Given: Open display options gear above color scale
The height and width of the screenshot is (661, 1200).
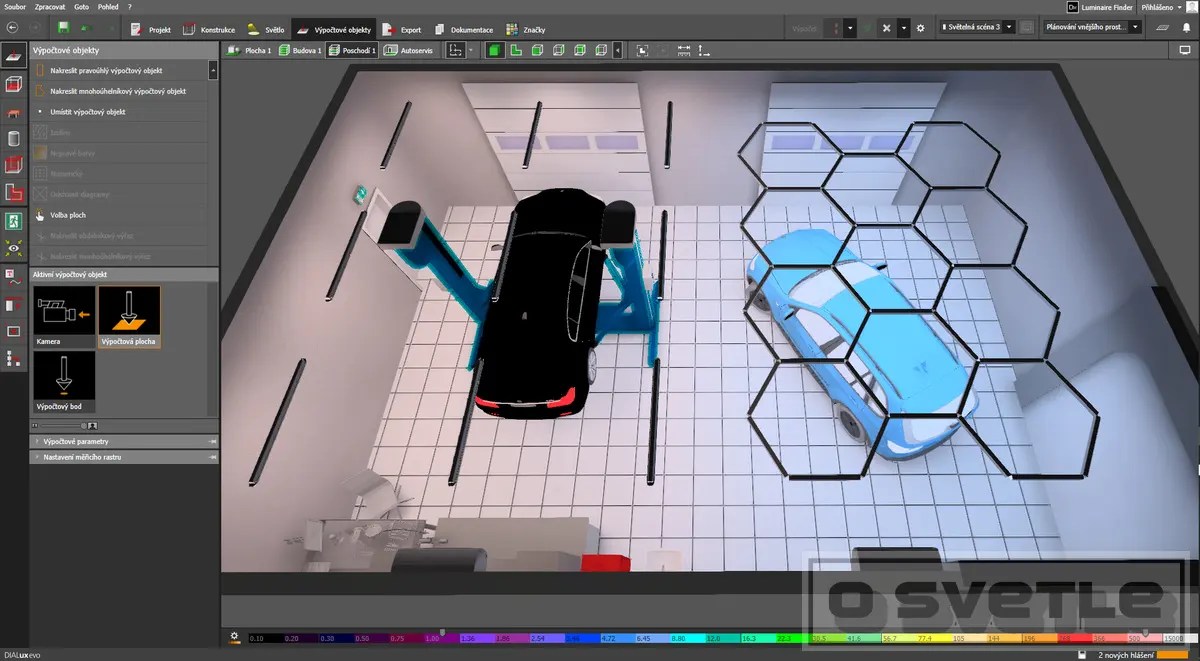Looking at the screenshot, I should tap(235, 636).
